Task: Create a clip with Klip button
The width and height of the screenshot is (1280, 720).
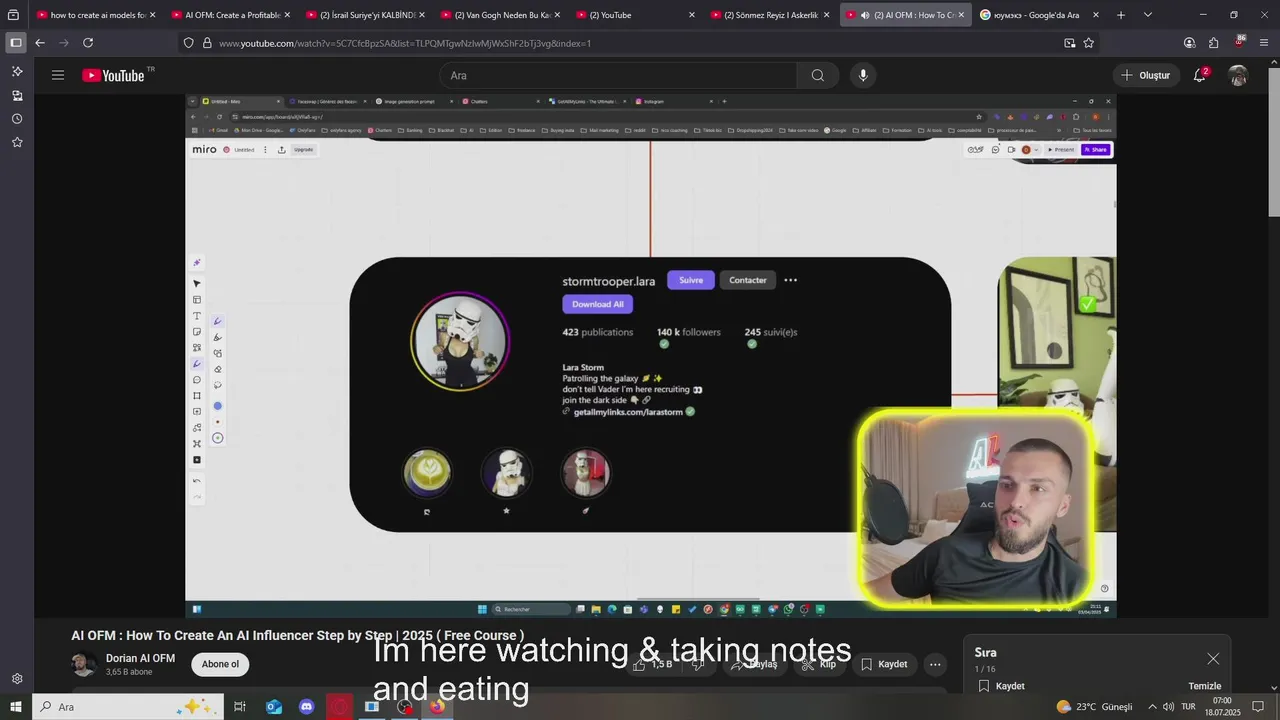Action: click(819, 664)
